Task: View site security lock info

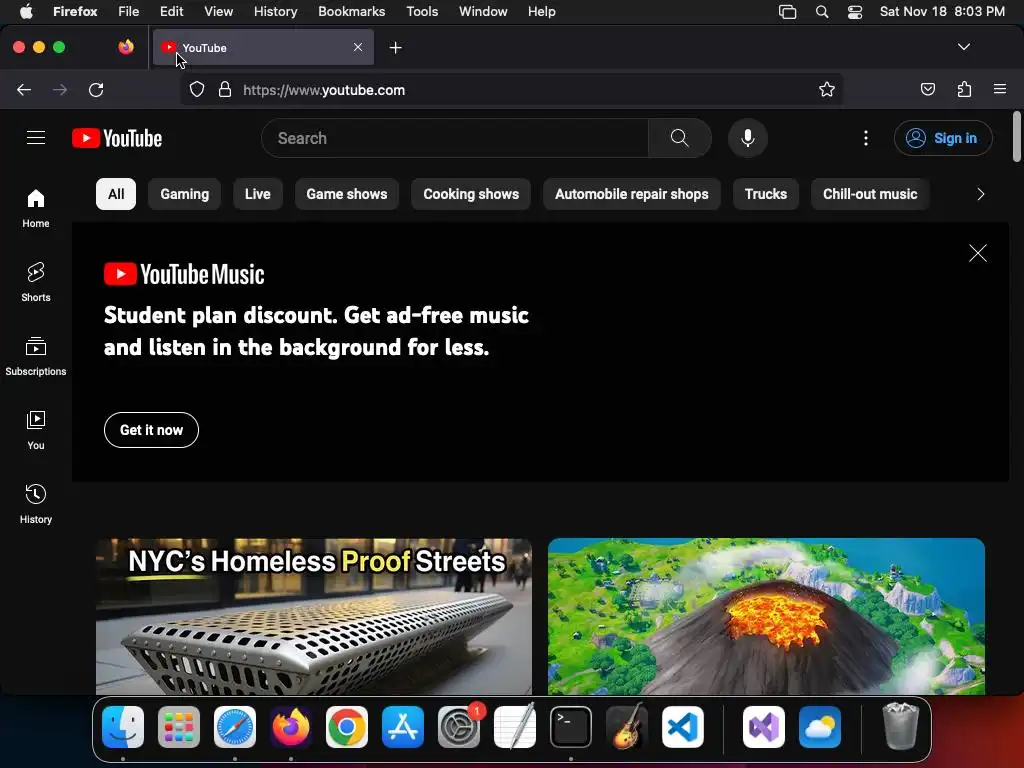Action: pyautogui.click(x=225, y=89)
